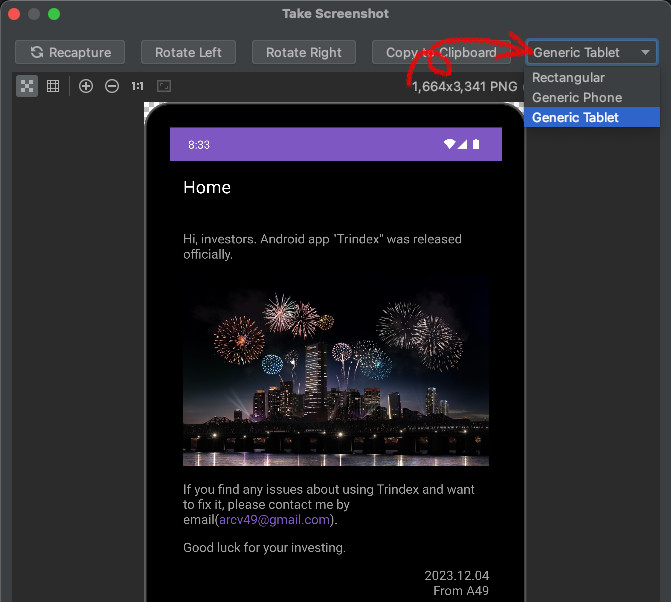Toggle the chessboard transparency icon

tap(27, 86)
